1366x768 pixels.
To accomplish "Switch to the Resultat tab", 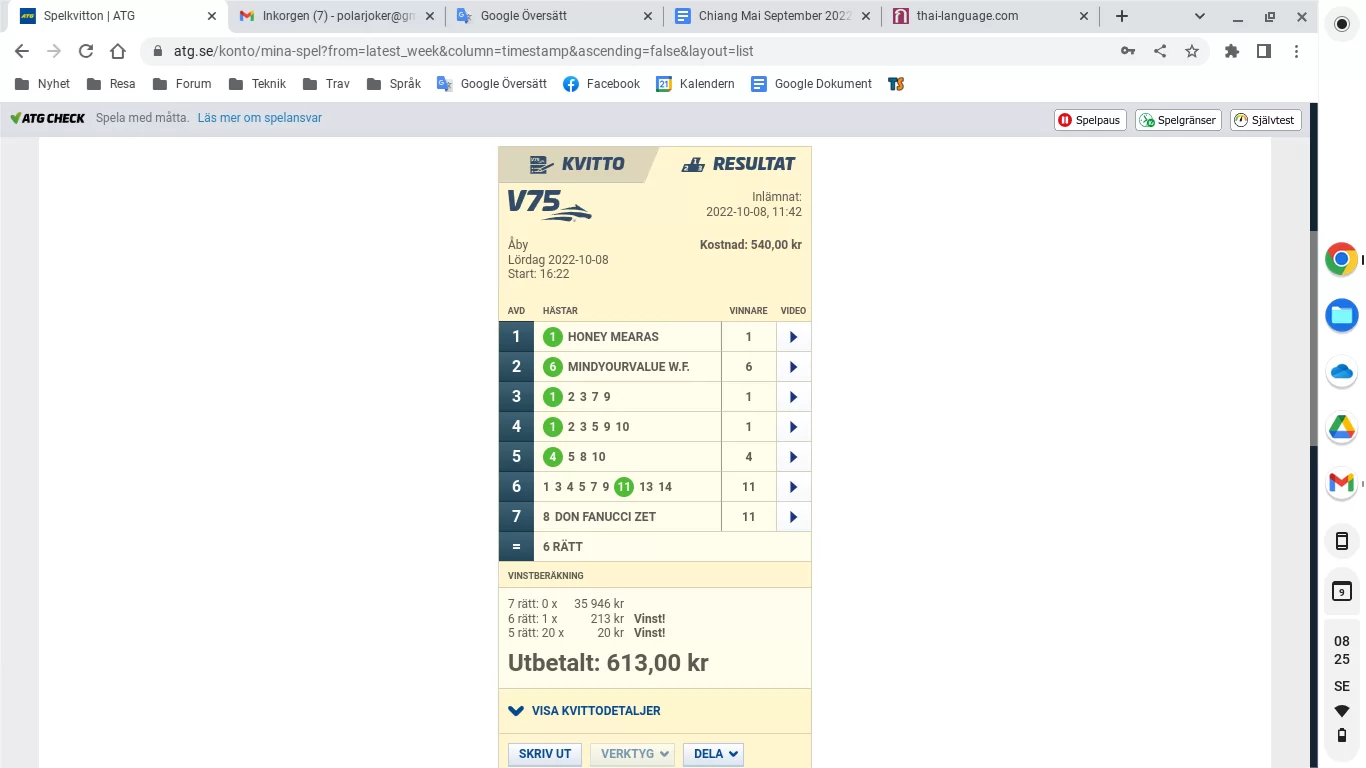I will [738, 164].
